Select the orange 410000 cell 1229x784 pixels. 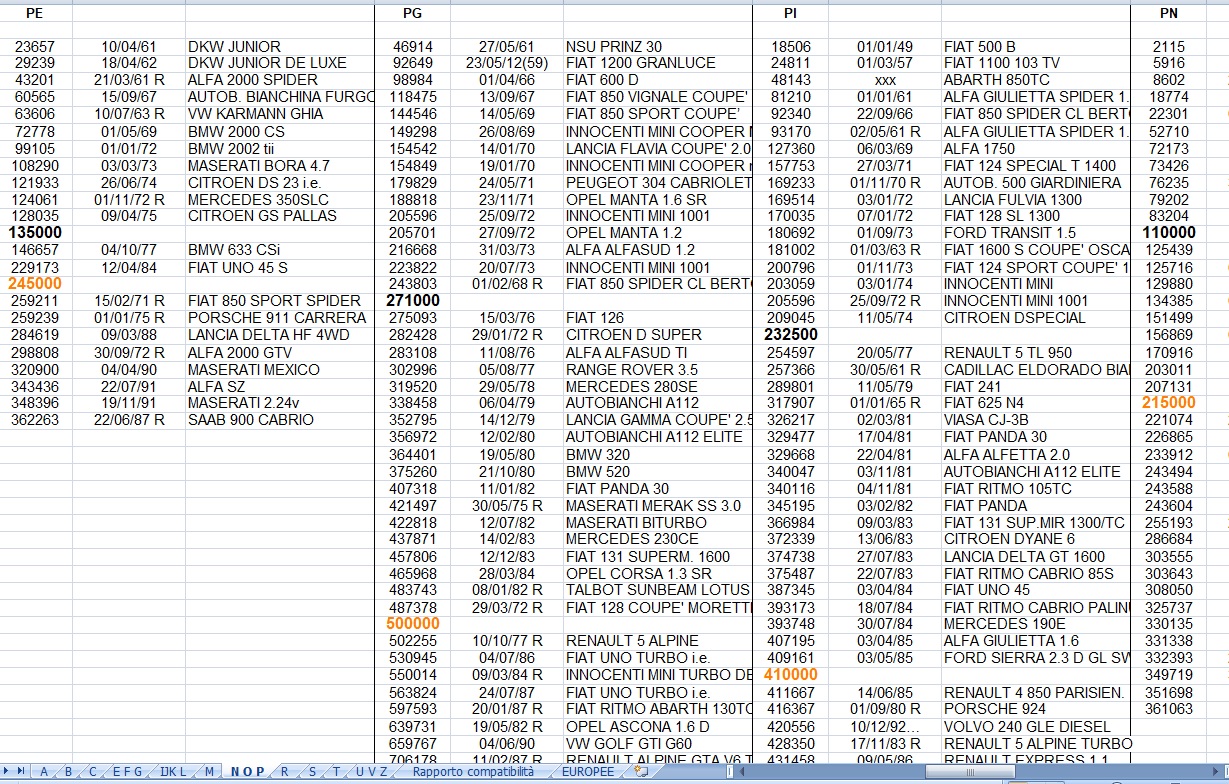click(791, 675)
